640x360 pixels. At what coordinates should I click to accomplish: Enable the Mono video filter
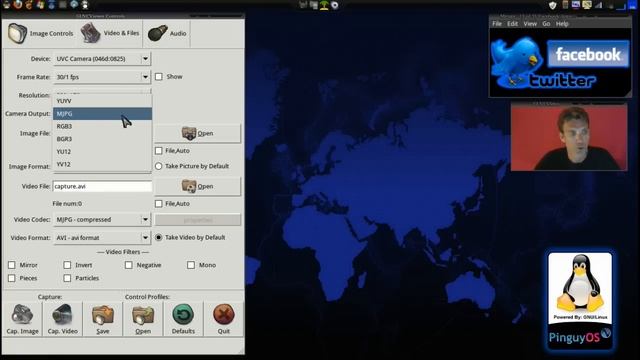pos(191,265)
